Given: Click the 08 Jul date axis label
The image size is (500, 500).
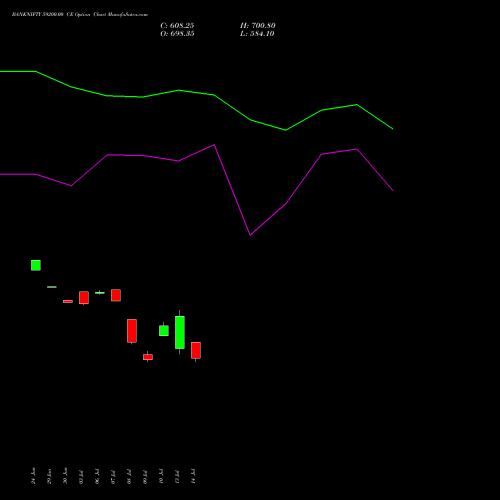Looking at the screenshot, I should pos(129,476).
